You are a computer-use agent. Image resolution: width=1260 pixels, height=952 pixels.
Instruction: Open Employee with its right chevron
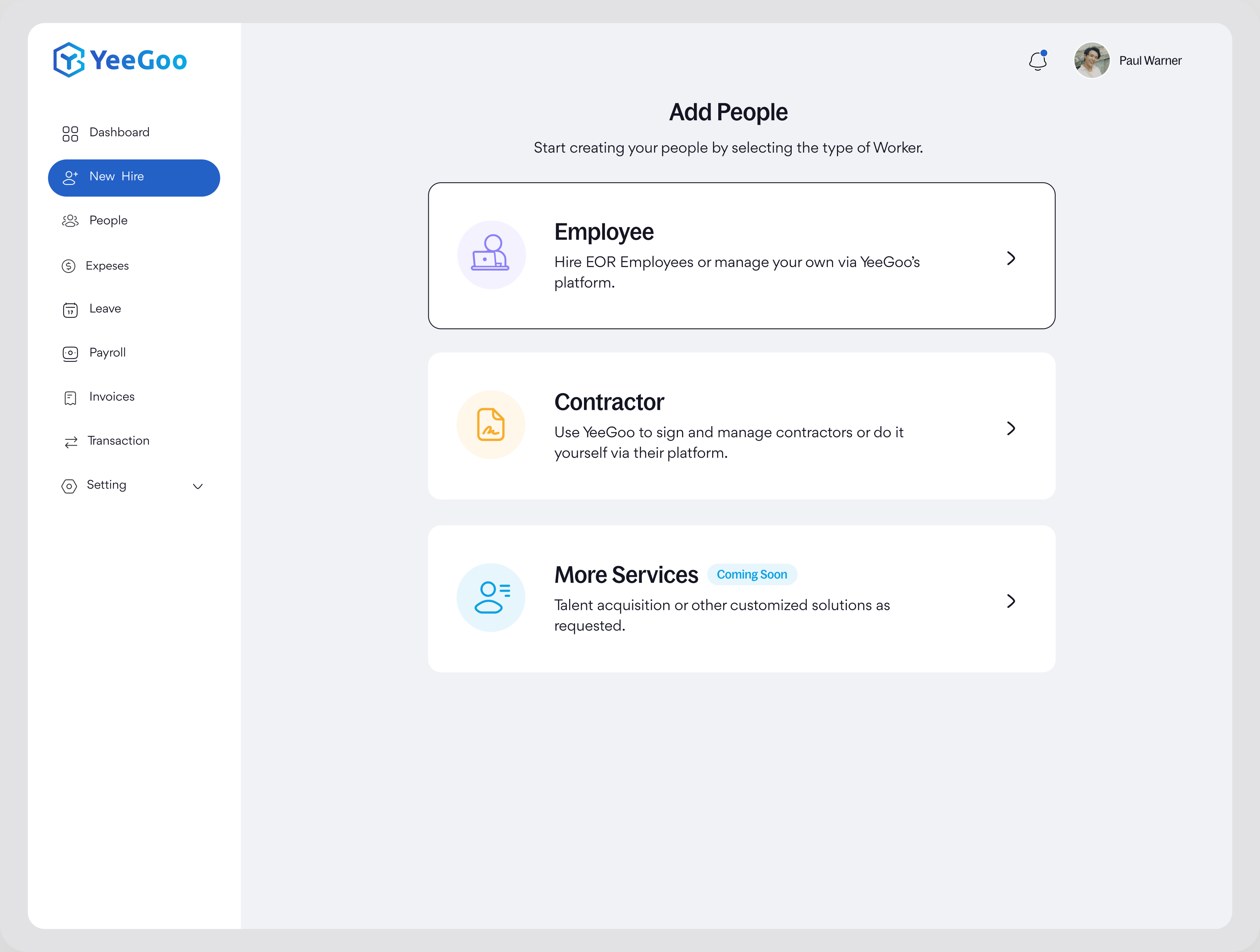point(1011,258)
